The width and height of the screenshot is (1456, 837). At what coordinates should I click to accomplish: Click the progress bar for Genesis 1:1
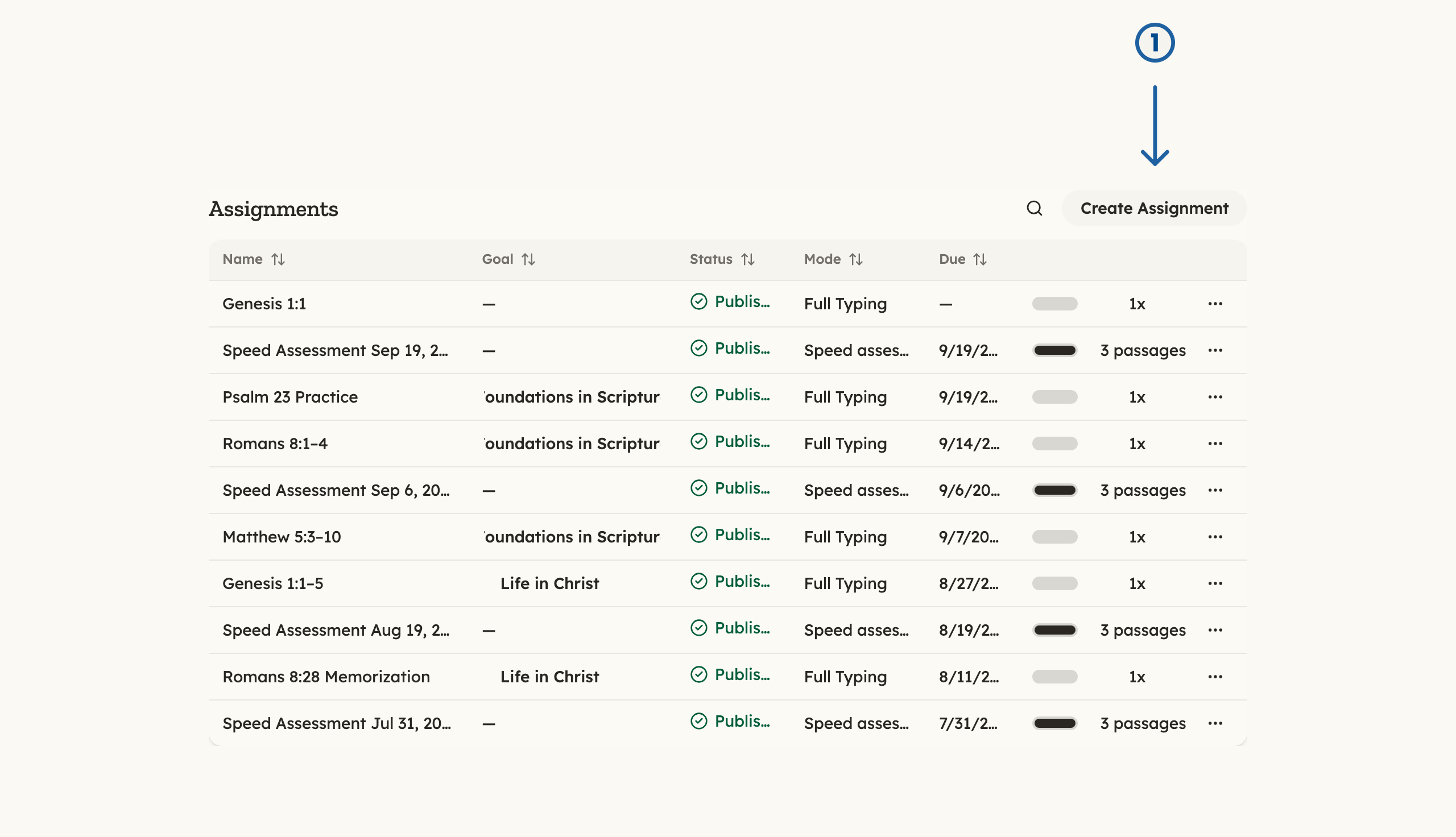click(1054, 304)
